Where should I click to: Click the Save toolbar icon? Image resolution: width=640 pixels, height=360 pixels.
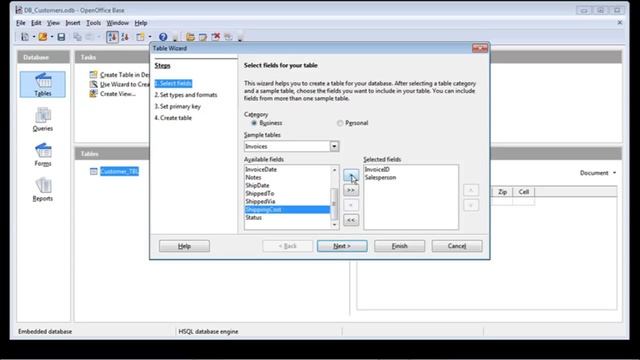click(61, 37)
